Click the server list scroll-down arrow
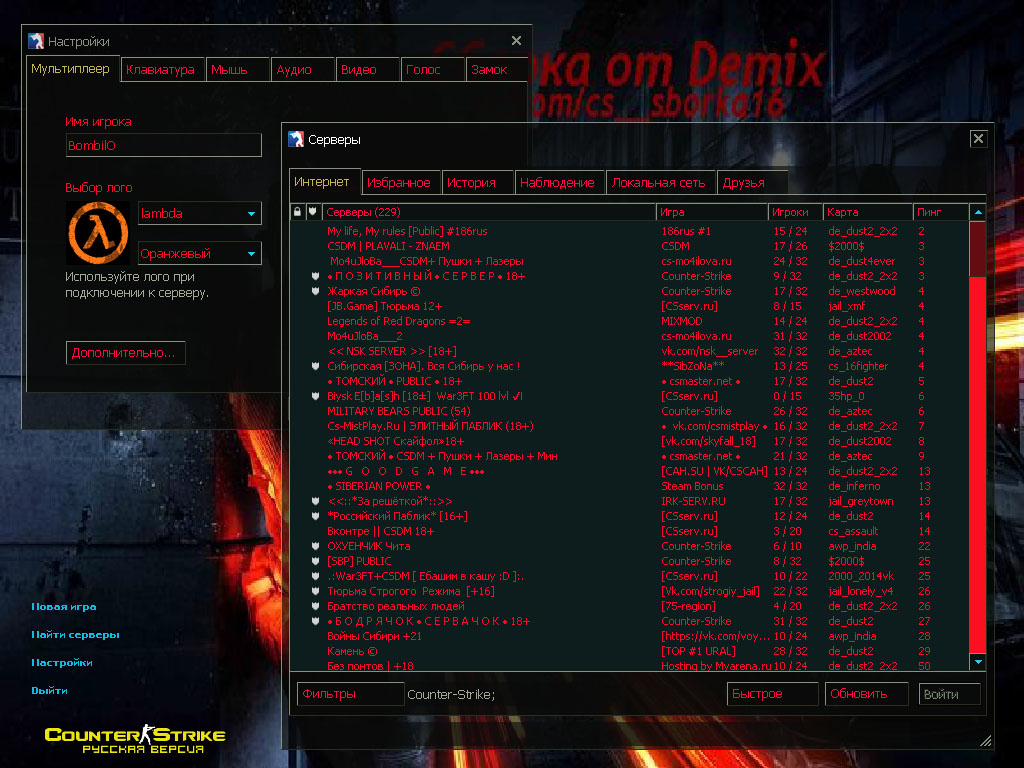The image size is (1024, 768). [978, 662]
